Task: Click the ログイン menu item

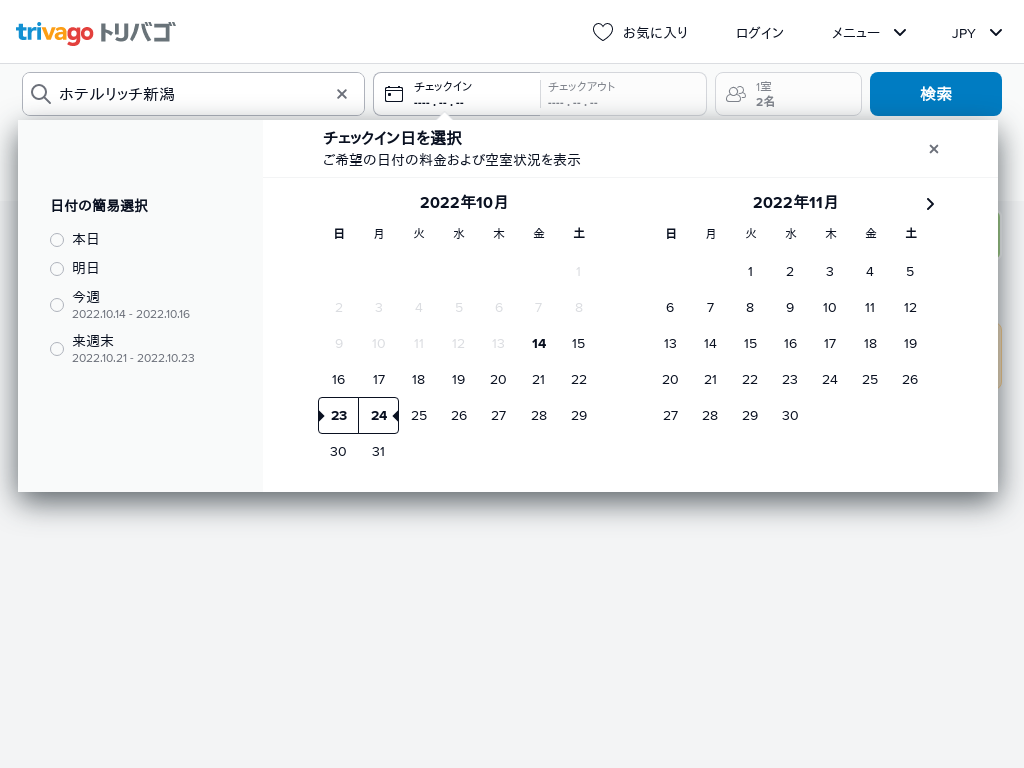Action: (x=759, y=32)
